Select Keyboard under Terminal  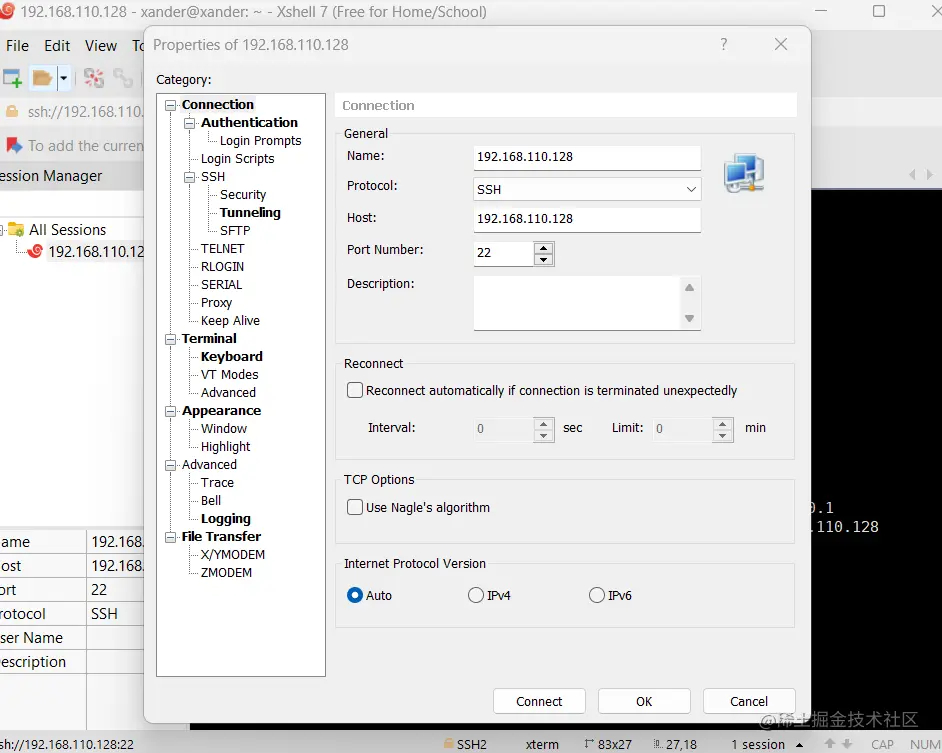(231, 357)
